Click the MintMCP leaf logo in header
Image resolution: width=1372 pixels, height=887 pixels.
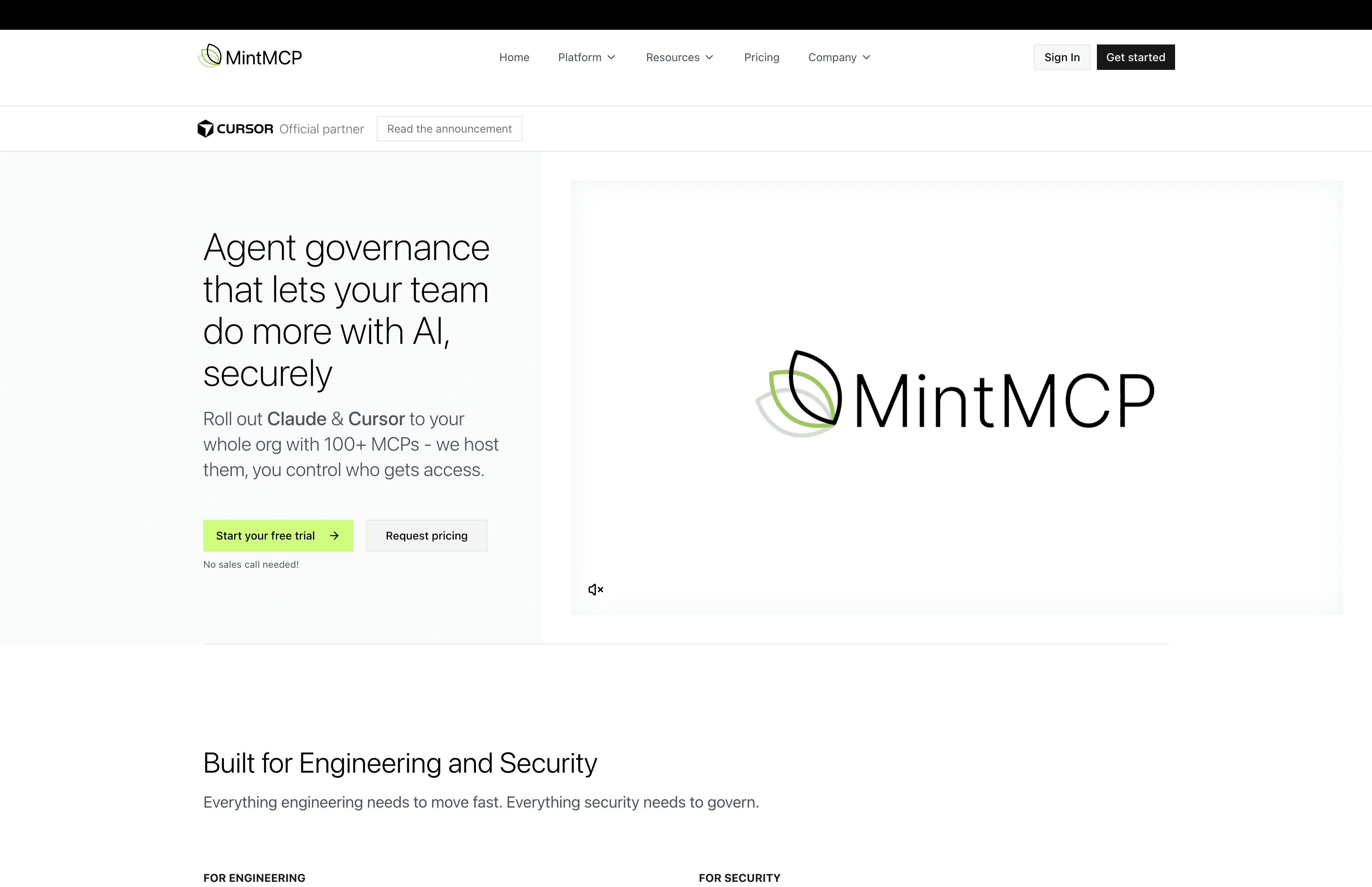pos(210,56)
